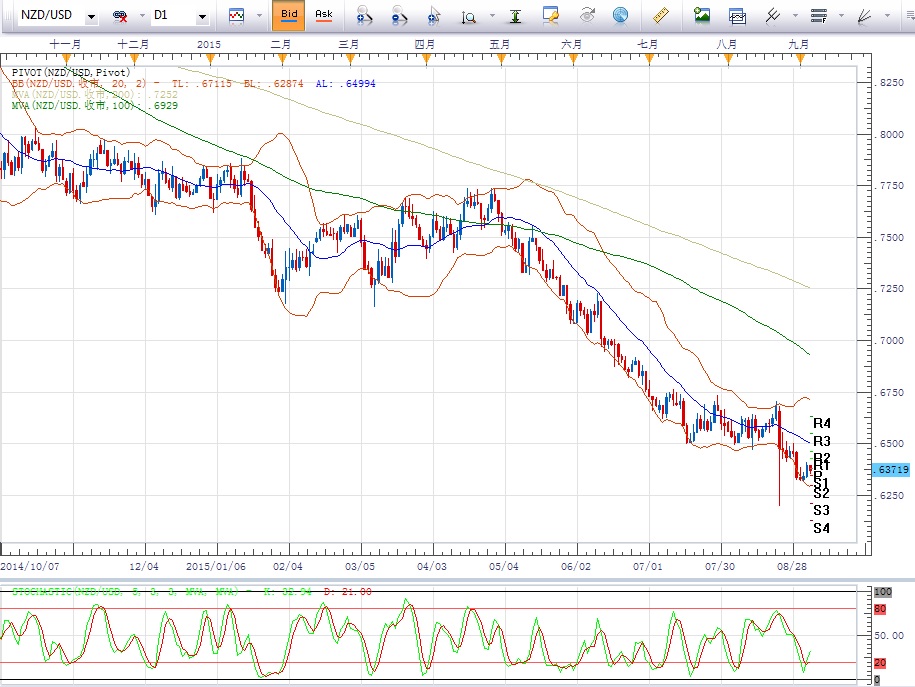Click the STOCHASTIC indicator label
915x687 pixels.
(125, 592)
